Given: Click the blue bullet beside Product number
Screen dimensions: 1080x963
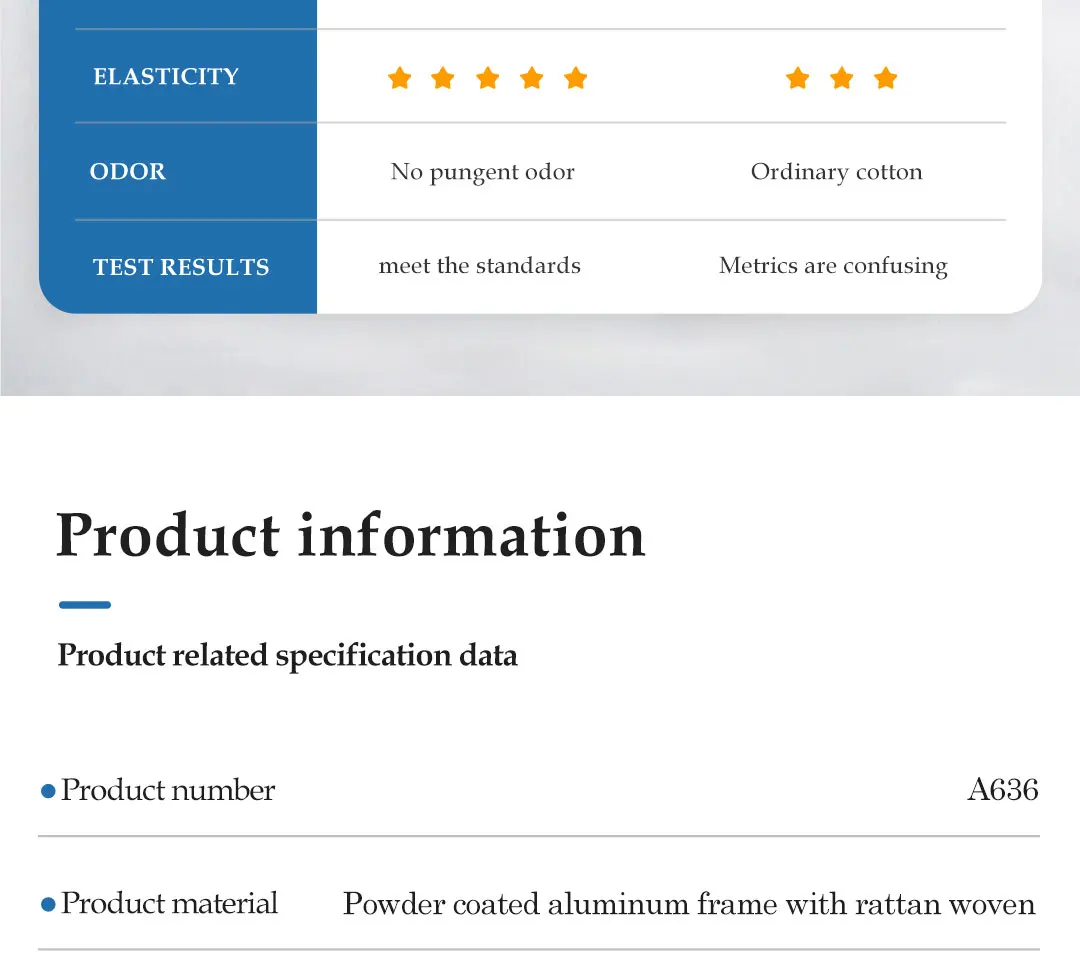Looking at the screenshot, I should (47, 791).
